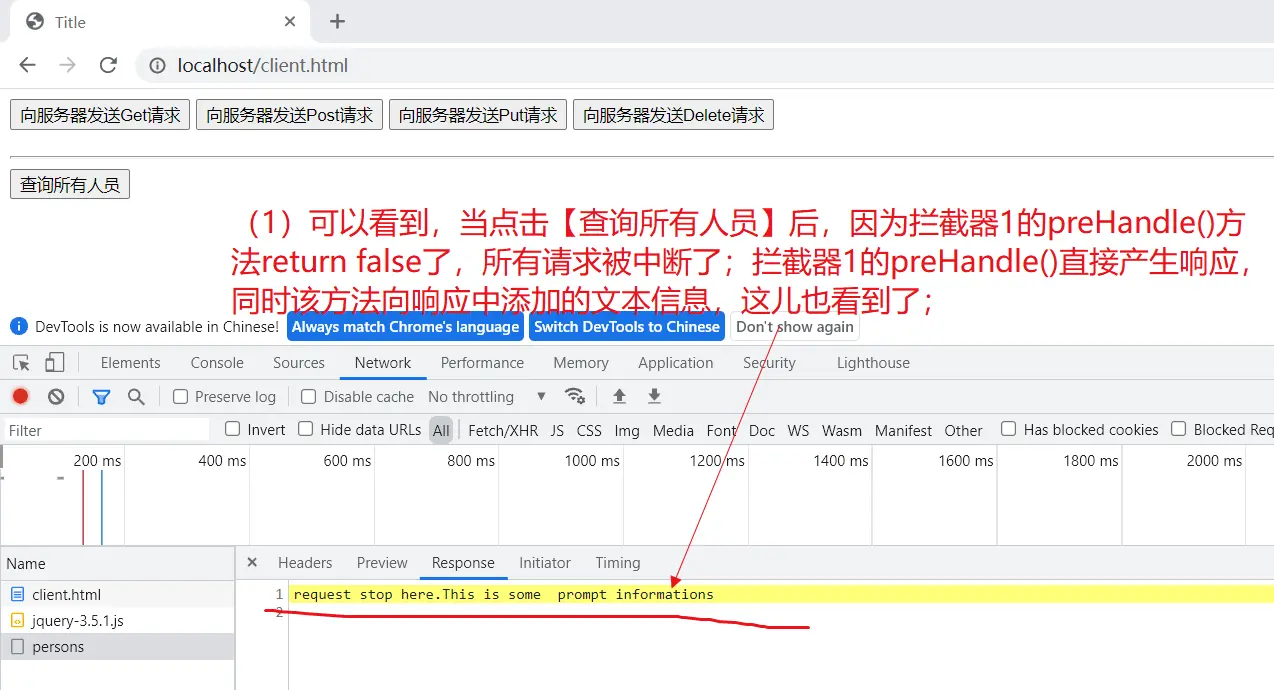Enable Preserve log checkbox

[x=180, y=397]
